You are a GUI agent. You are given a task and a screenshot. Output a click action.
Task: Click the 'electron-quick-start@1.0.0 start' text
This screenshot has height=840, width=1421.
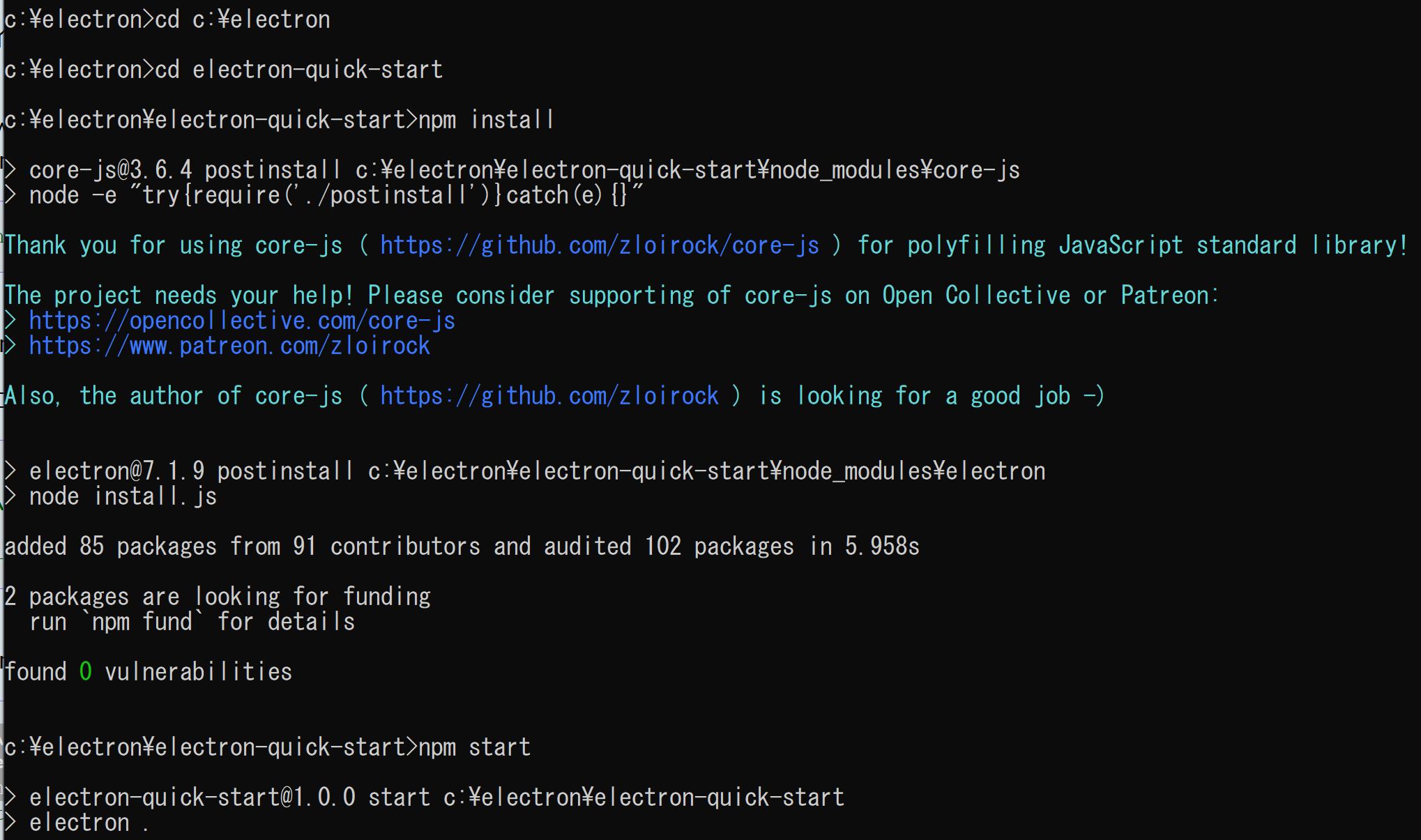pyautogui.click(x=229, y=797)
